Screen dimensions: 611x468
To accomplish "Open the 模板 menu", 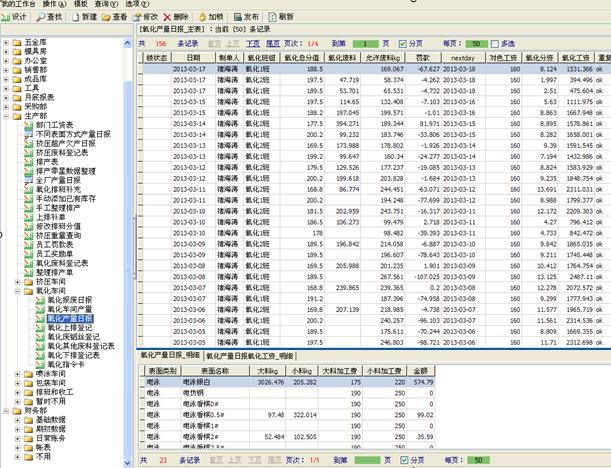I will tap(80, 5).
